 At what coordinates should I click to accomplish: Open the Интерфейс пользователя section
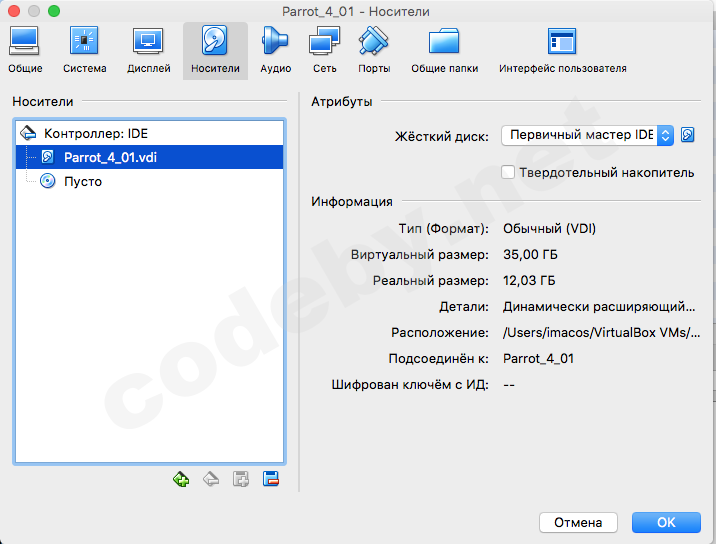(x=563, y=50)
